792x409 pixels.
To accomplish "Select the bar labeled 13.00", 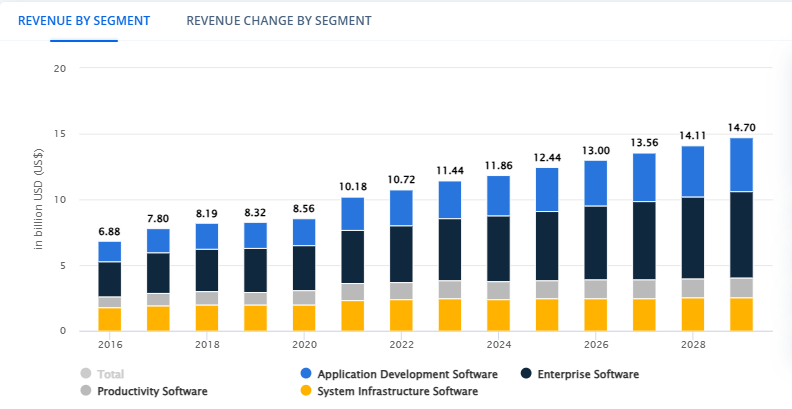I will pos(596,246).
